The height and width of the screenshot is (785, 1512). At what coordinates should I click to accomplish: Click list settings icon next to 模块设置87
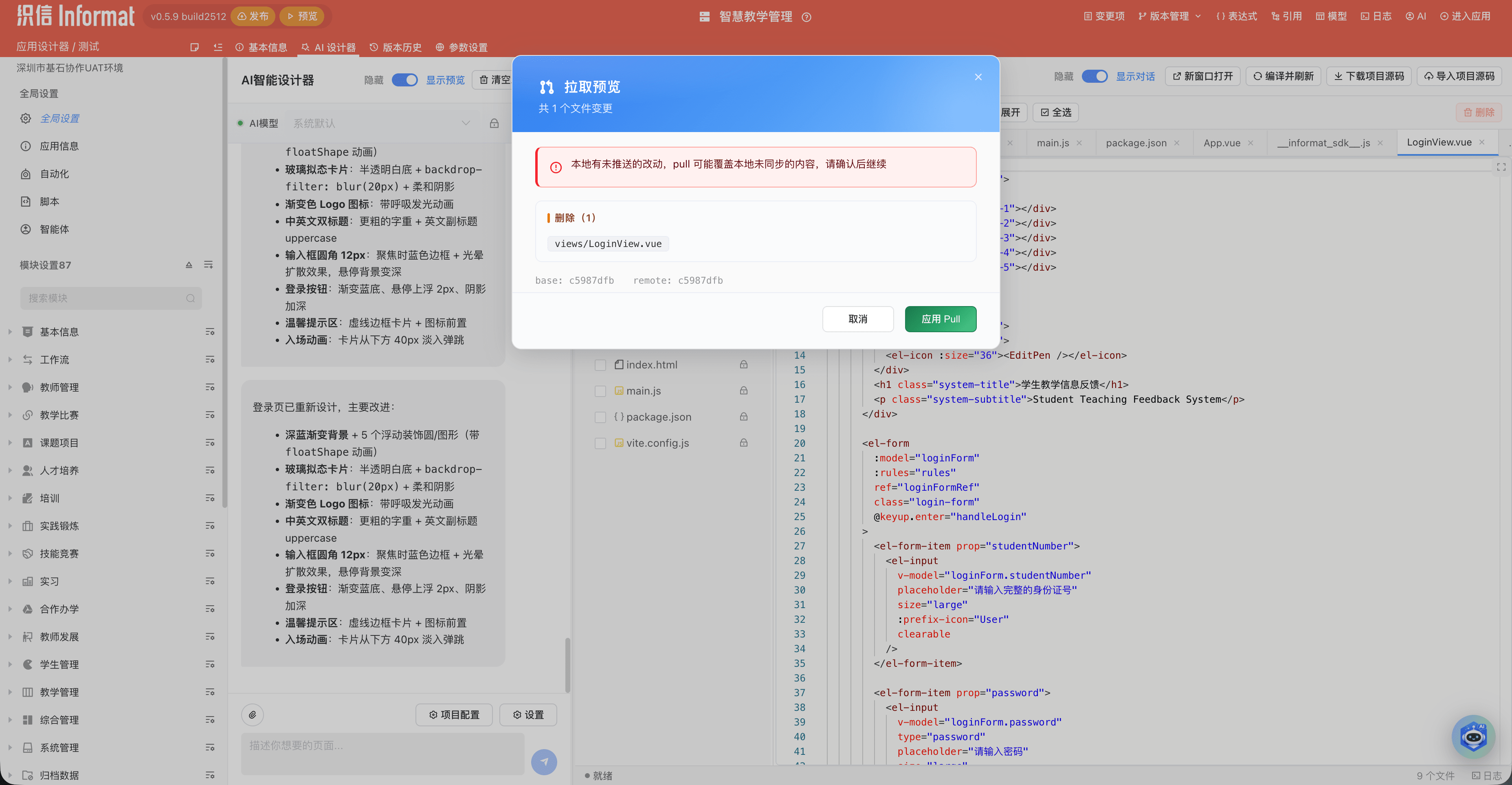[x=209, y=265]
